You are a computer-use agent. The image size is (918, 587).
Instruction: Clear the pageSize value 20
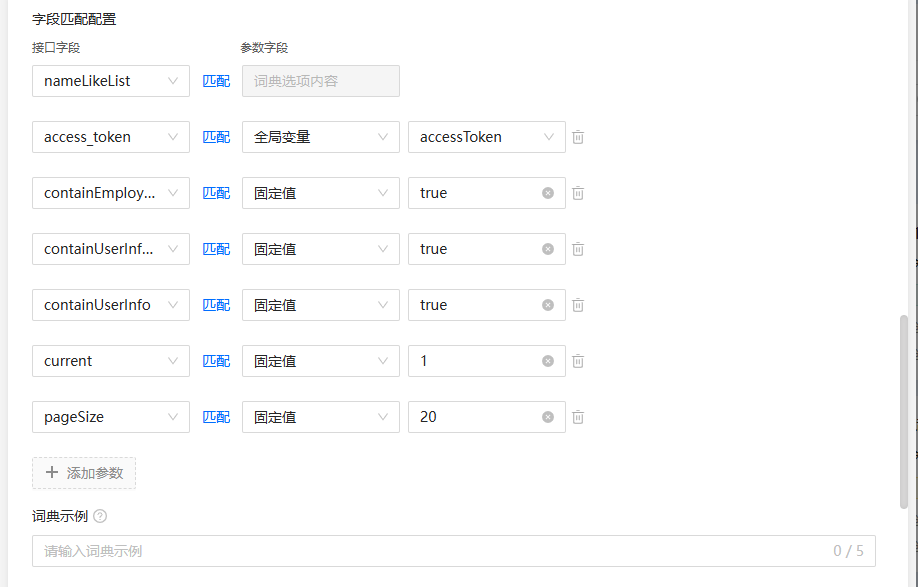547,417
